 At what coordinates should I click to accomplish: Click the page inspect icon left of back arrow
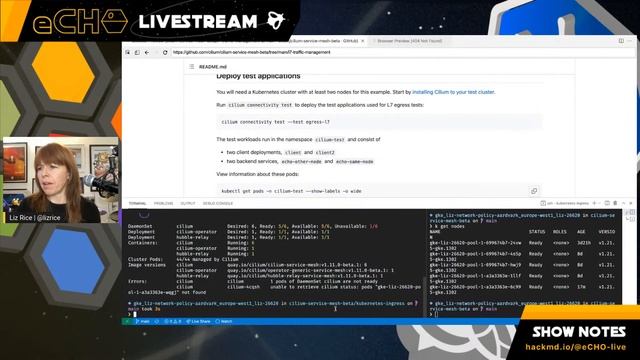(128, 52)
